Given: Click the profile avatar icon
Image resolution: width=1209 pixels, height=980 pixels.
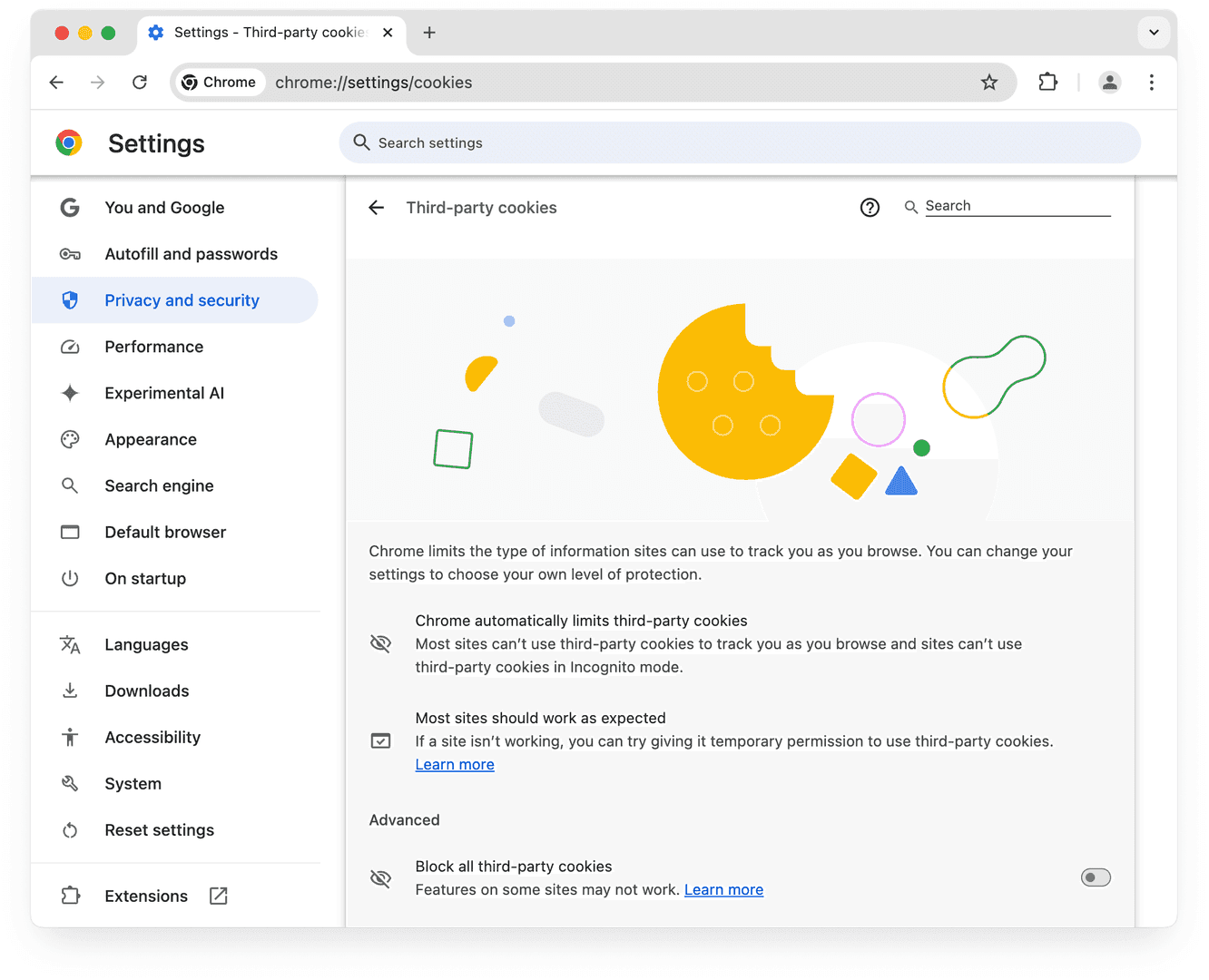Looking at the screenshot, I should coord(1109,82).
